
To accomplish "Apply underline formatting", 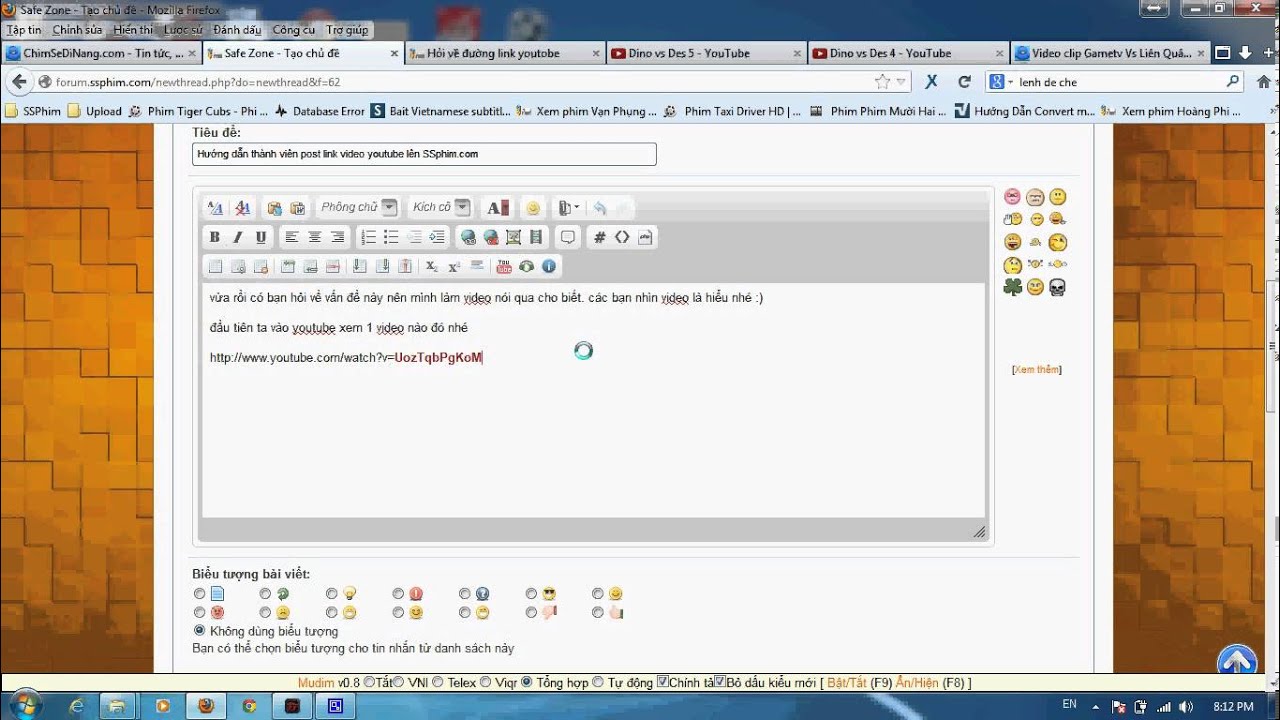I will (261, 237).
